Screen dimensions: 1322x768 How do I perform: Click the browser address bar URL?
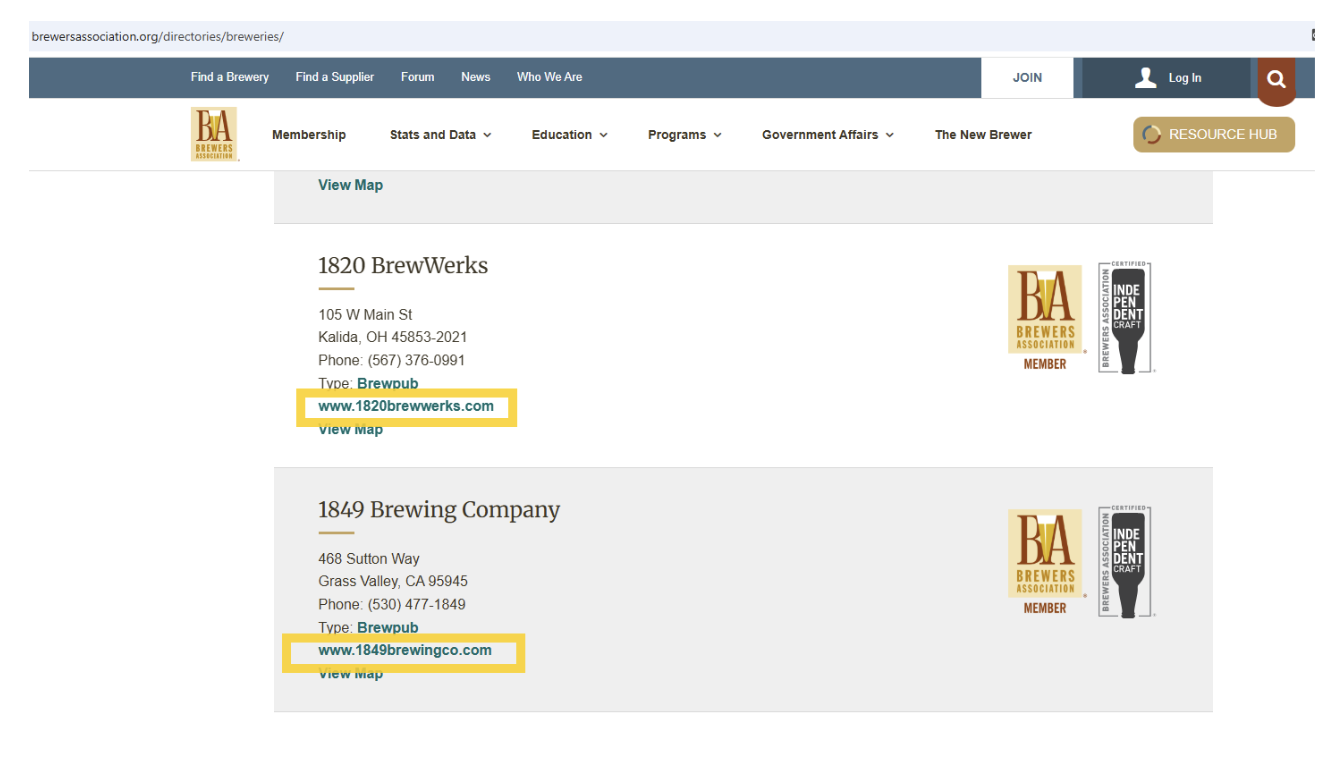coord(158,37)
